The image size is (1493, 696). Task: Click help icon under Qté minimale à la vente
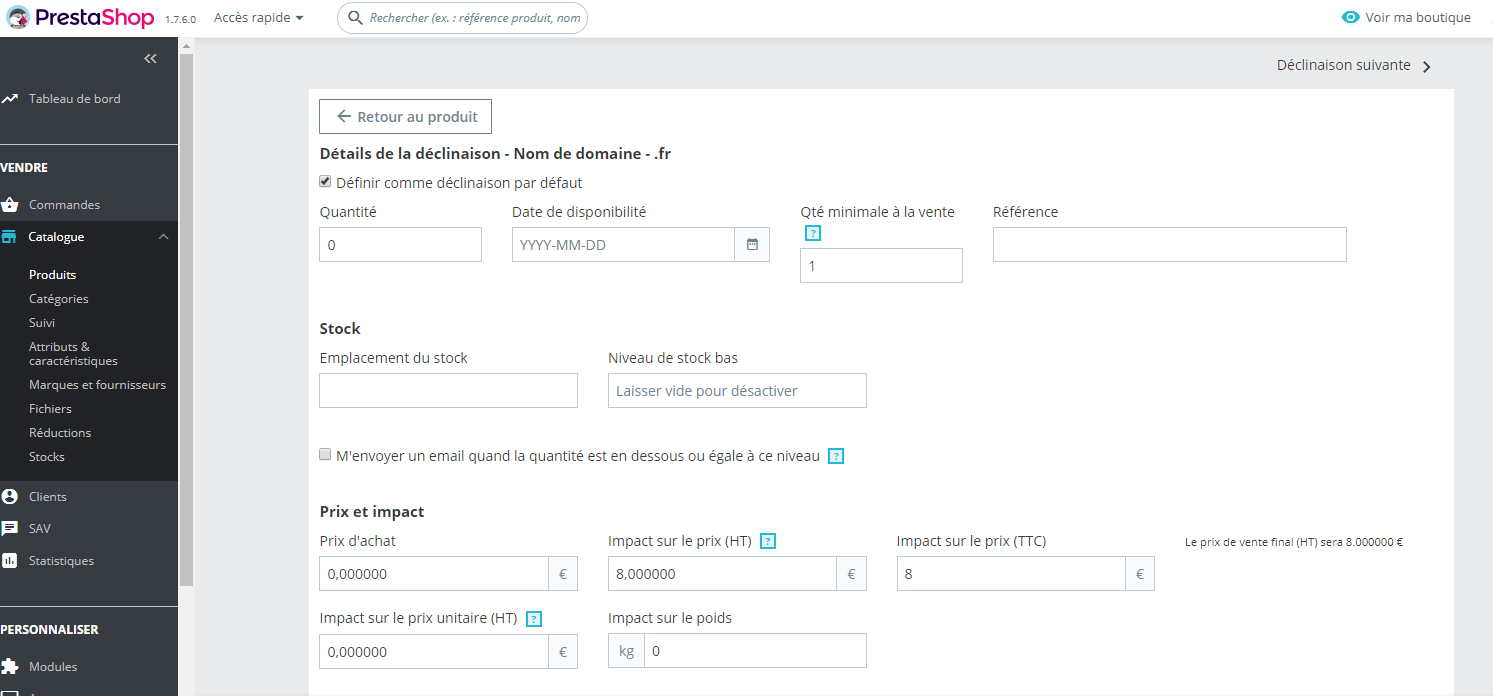(x=813, y=234)
